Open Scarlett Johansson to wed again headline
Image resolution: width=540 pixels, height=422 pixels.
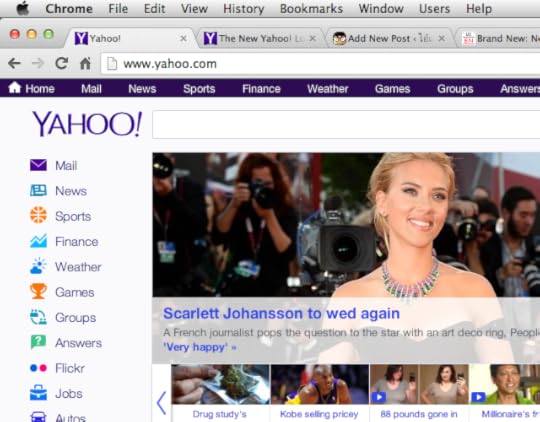pos(281,313)
